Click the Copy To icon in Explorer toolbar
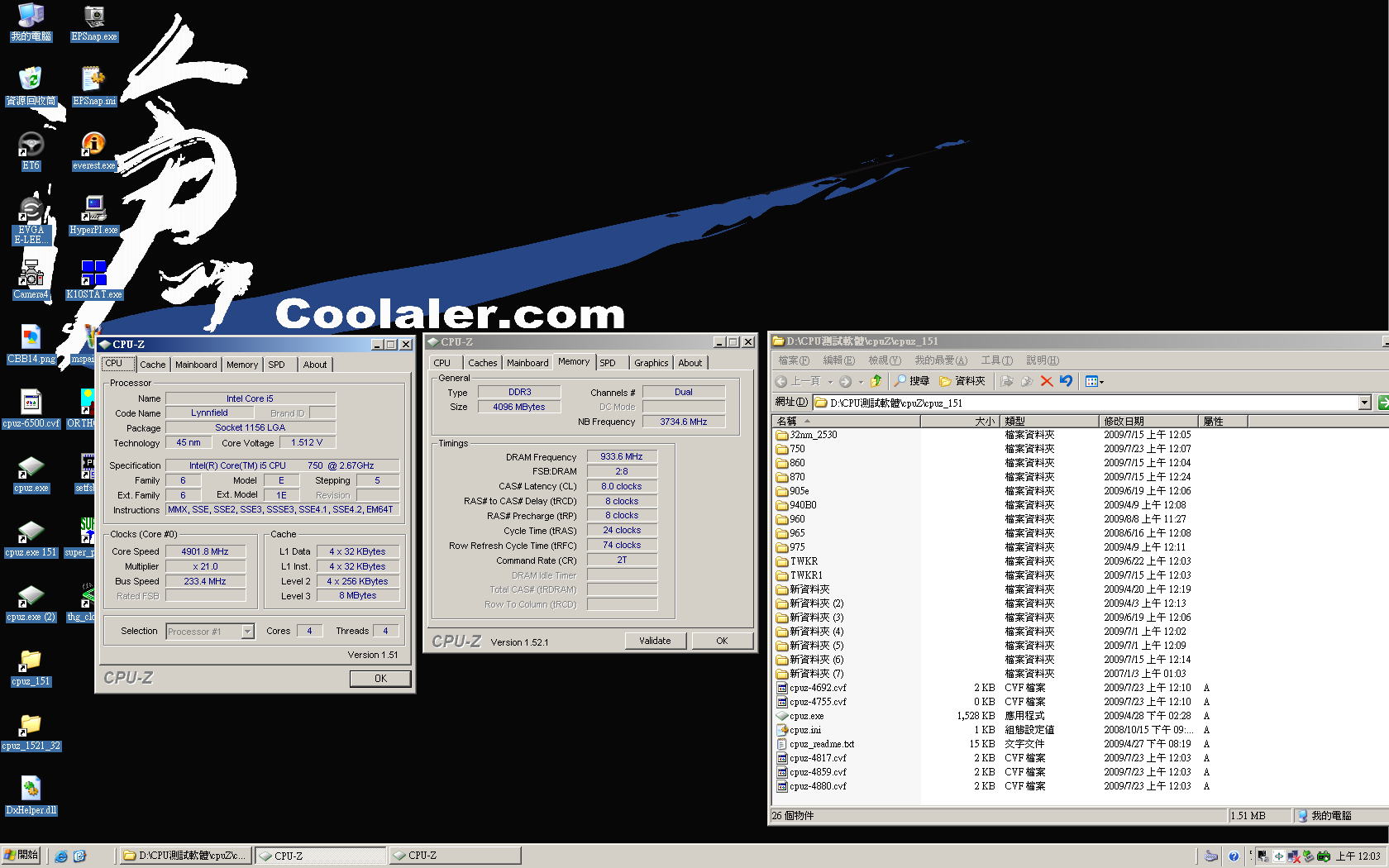The height and width of the screenshot is (868, 1389). 1027,381
